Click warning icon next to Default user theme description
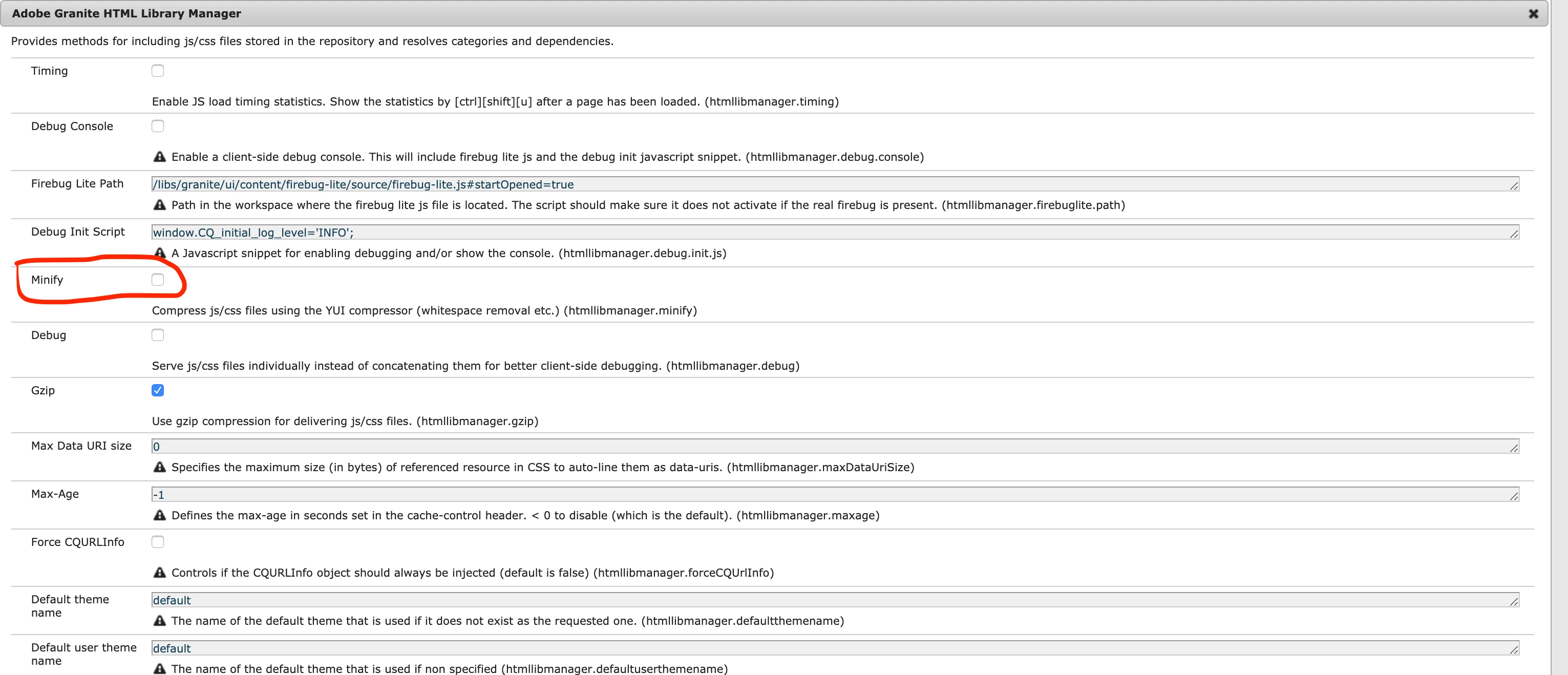Viewport: 1568px width, 675px height. pyautogui.click(x=159, y=668)
